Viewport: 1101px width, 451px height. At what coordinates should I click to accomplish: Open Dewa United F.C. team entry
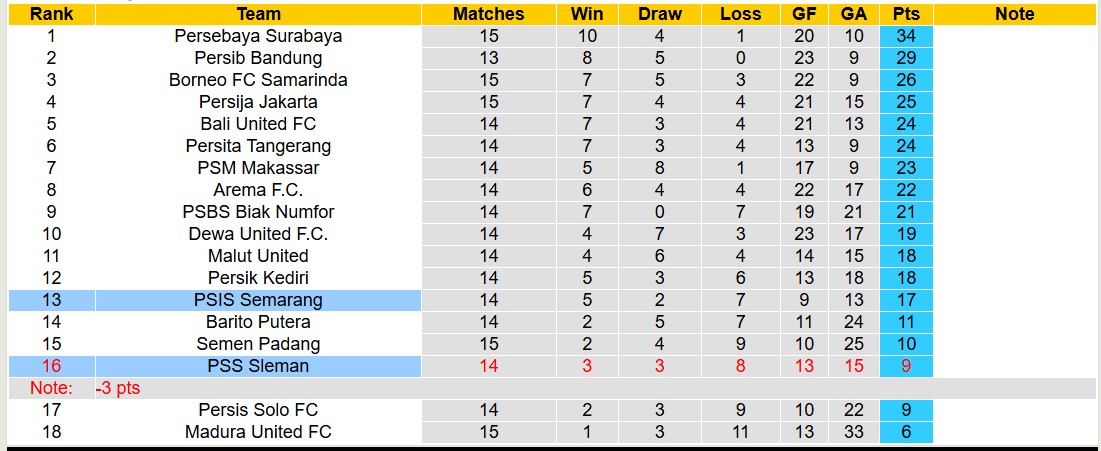click(x=258, y=234)
